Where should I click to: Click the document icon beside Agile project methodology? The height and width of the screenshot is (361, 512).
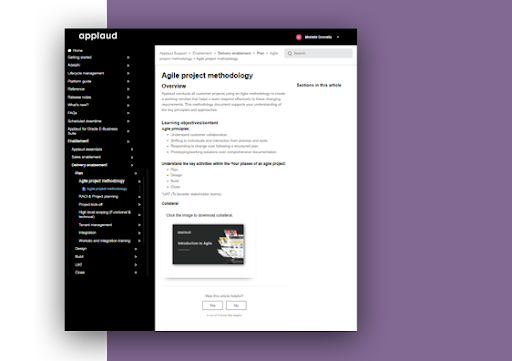pos(84,189)
